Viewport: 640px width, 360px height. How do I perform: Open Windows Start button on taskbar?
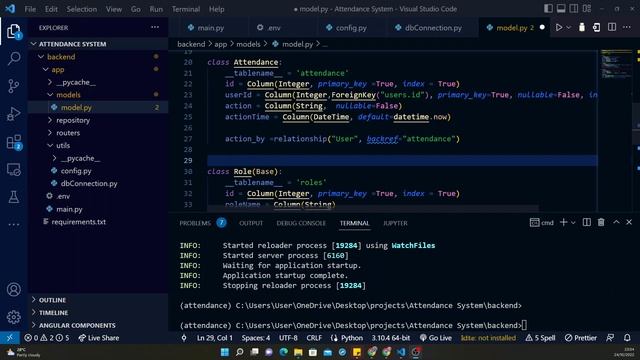tap(224, 352)
